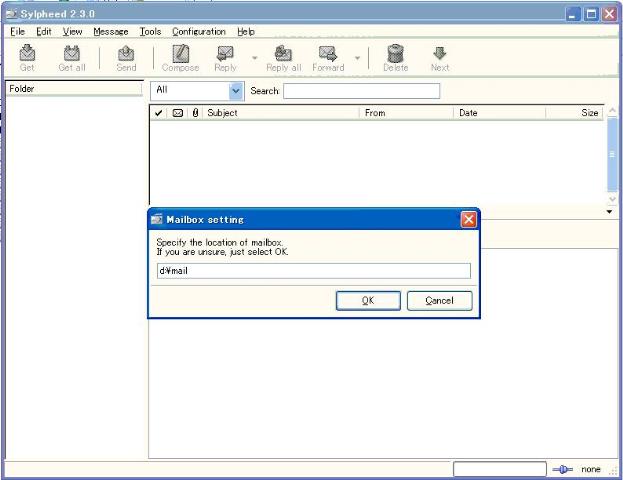This screenshot has height=480, width=623.
Task: Click the scrollbar up arrow
Action: [x=612, y=111]
